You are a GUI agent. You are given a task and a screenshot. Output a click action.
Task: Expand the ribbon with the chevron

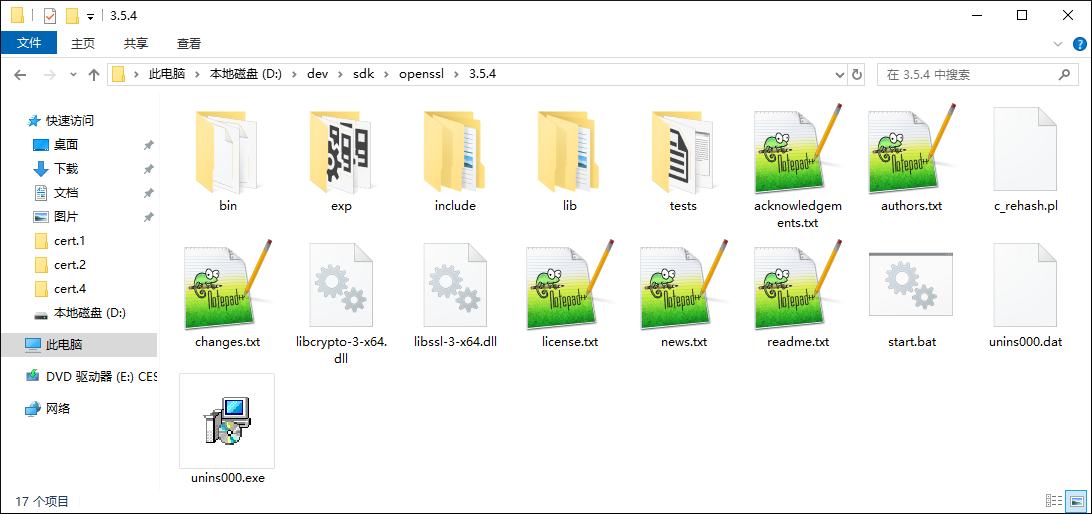(1060, 44)
